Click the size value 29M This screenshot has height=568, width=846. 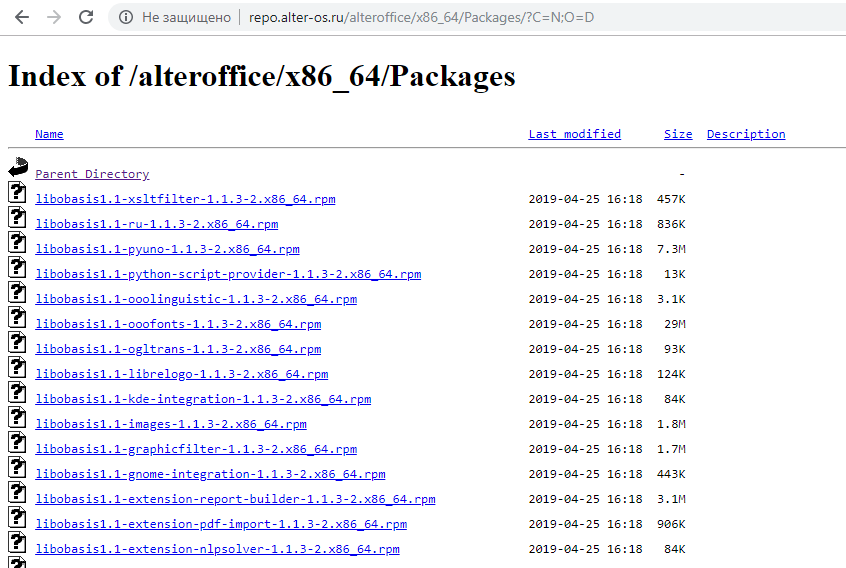coord(675,324)
